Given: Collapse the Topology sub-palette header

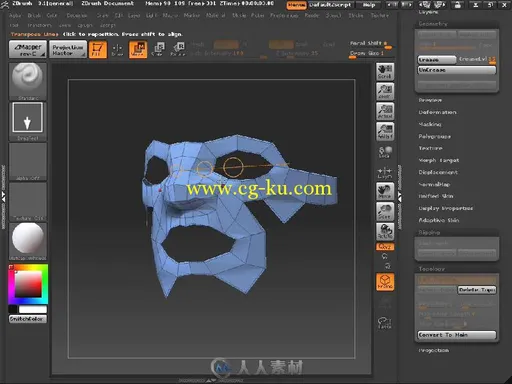Looking at the screenshot, I should (432, 269).
